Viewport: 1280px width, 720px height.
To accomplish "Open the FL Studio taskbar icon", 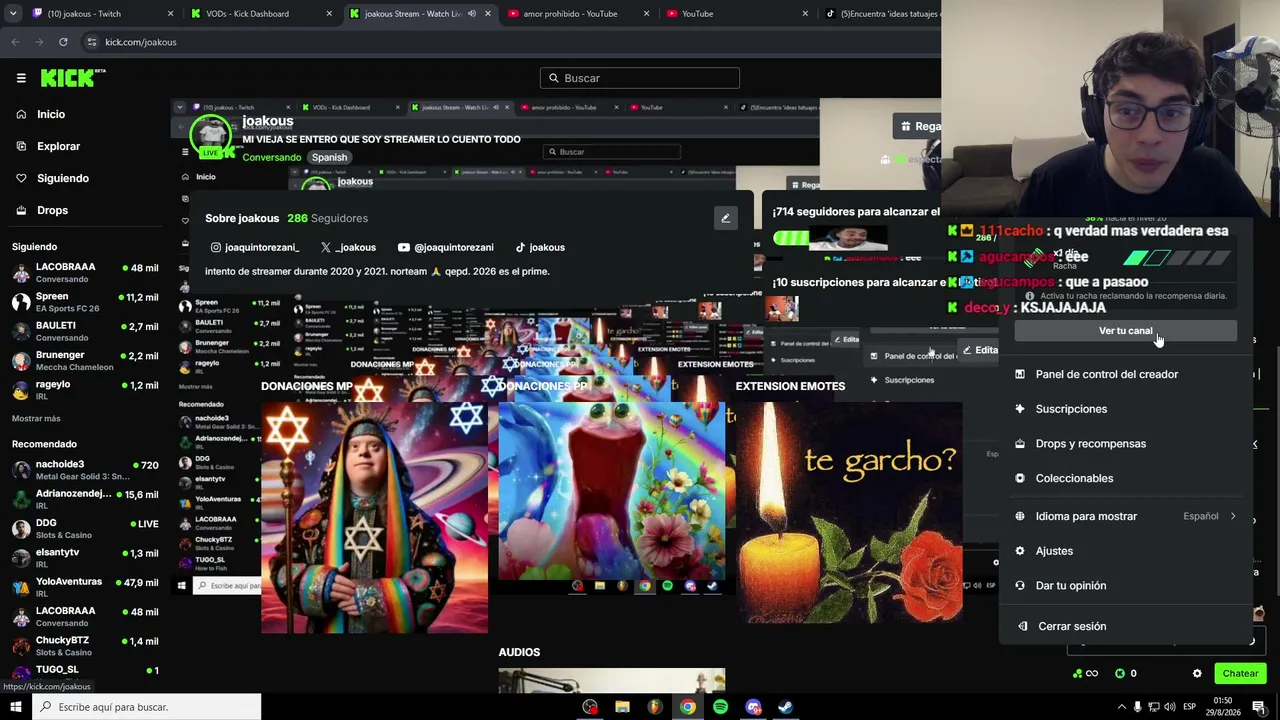I will pyautogui.click(x=655, y=707).
